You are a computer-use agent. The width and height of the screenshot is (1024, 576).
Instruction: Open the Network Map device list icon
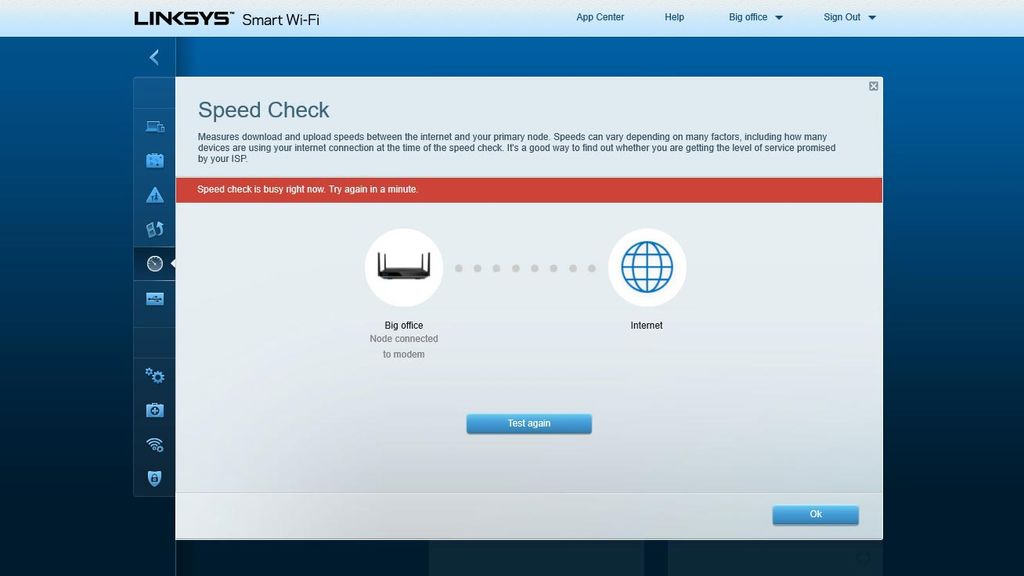point(154,126)
